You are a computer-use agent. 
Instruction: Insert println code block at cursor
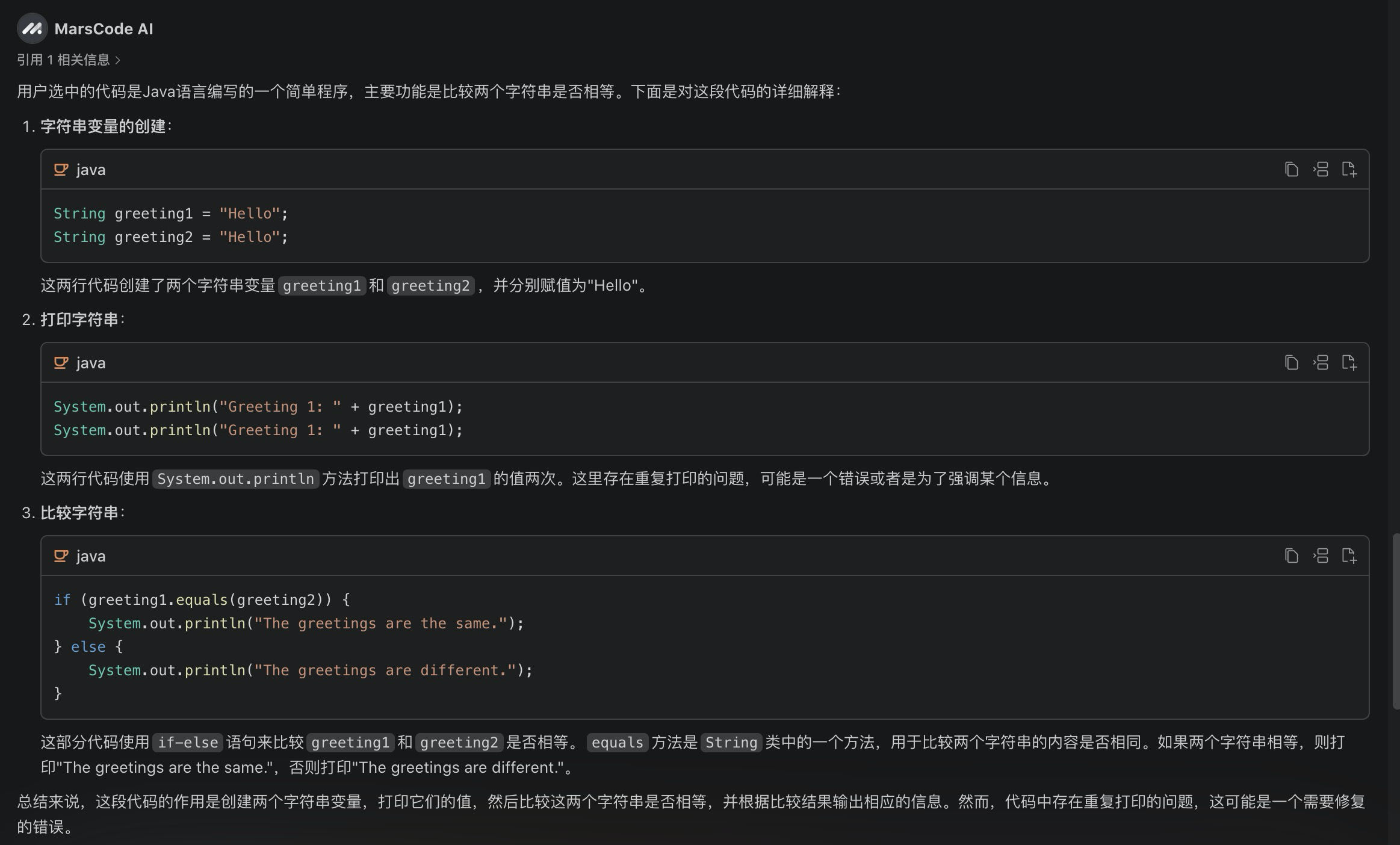1321,363
